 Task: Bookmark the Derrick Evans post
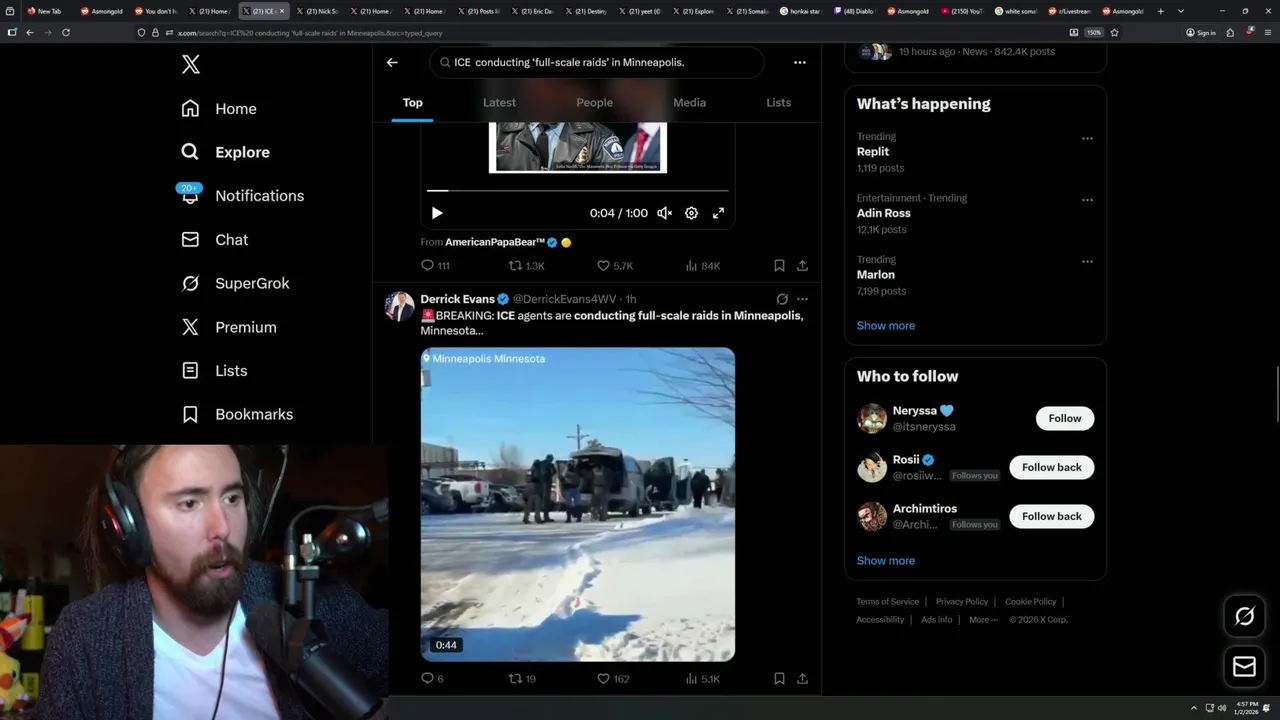(779, 678)
